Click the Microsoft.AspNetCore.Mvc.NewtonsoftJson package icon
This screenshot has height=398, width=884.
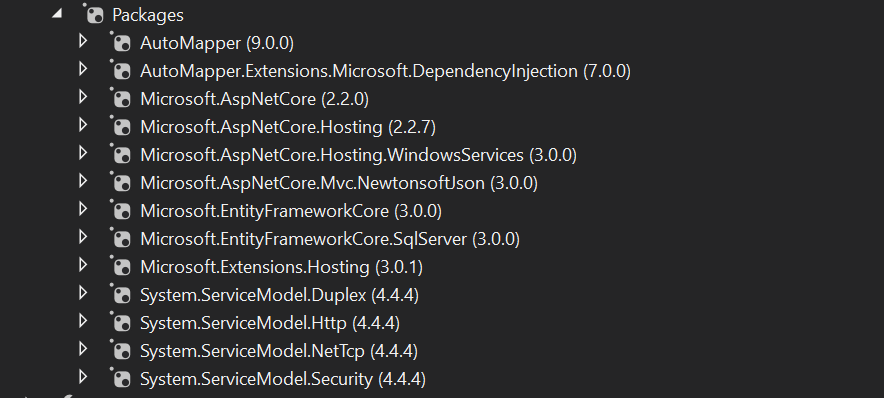[x=121, y=182]
